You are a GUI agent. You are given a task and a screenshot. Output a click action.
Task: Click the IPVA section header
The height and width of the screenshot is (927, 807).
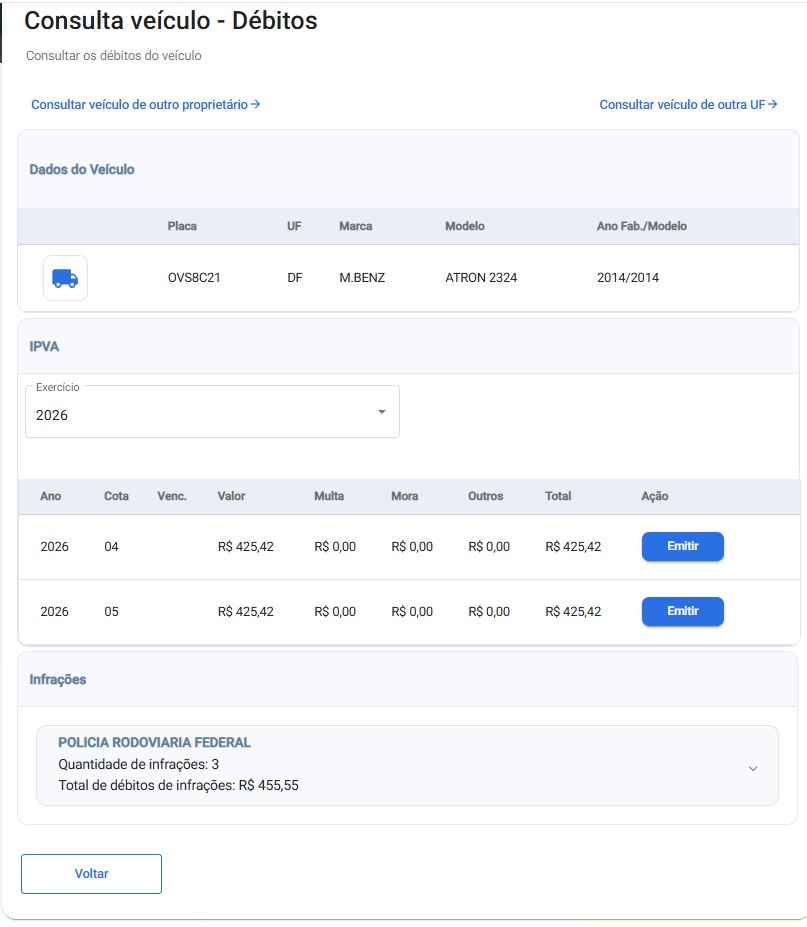click(44, 346)
